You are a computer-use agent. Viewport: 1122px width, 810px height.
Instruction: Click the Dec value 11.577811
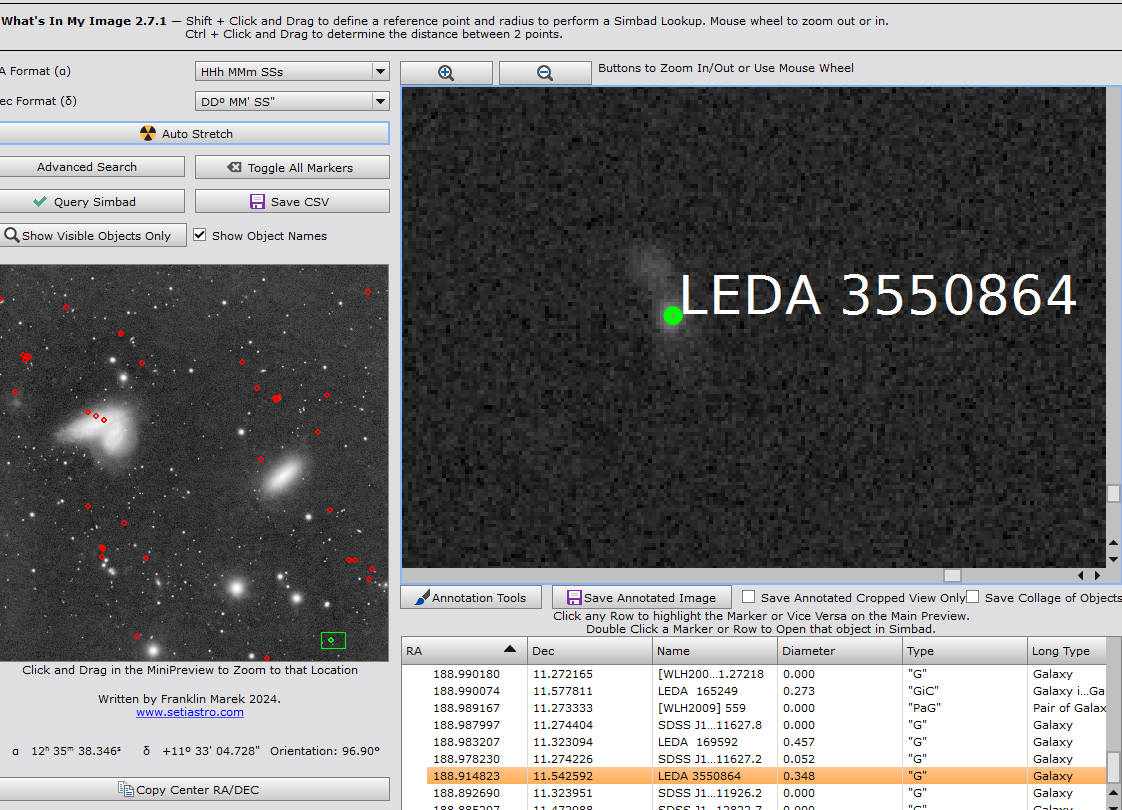tap(562, 691)
